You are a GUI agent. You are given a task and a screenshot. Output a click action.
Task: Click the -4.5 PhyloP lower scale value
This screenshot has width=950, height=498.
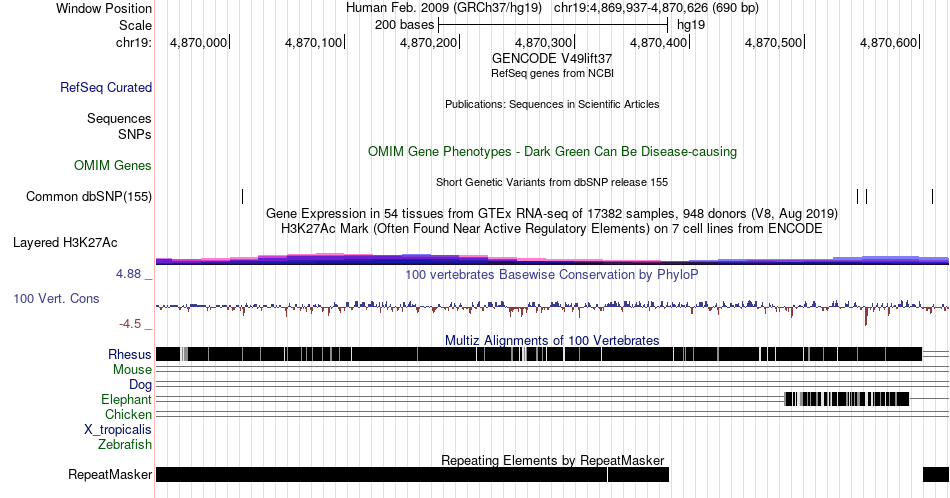[130, 324]
